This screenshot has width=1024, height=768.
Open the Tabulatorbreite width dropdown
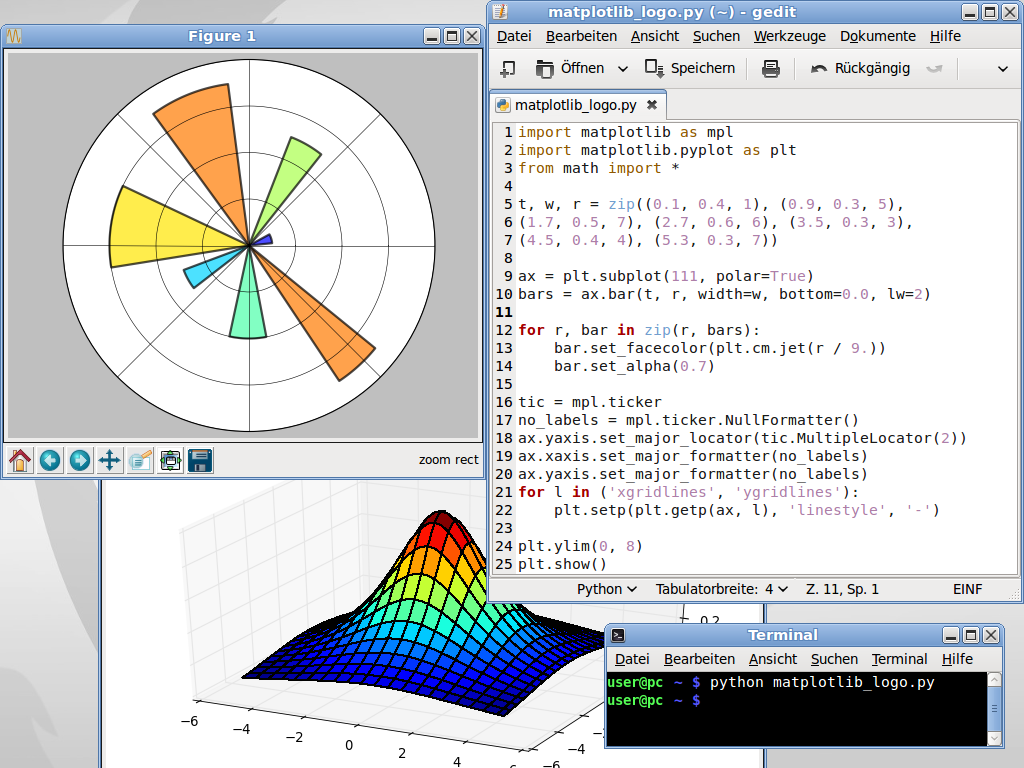722,589
